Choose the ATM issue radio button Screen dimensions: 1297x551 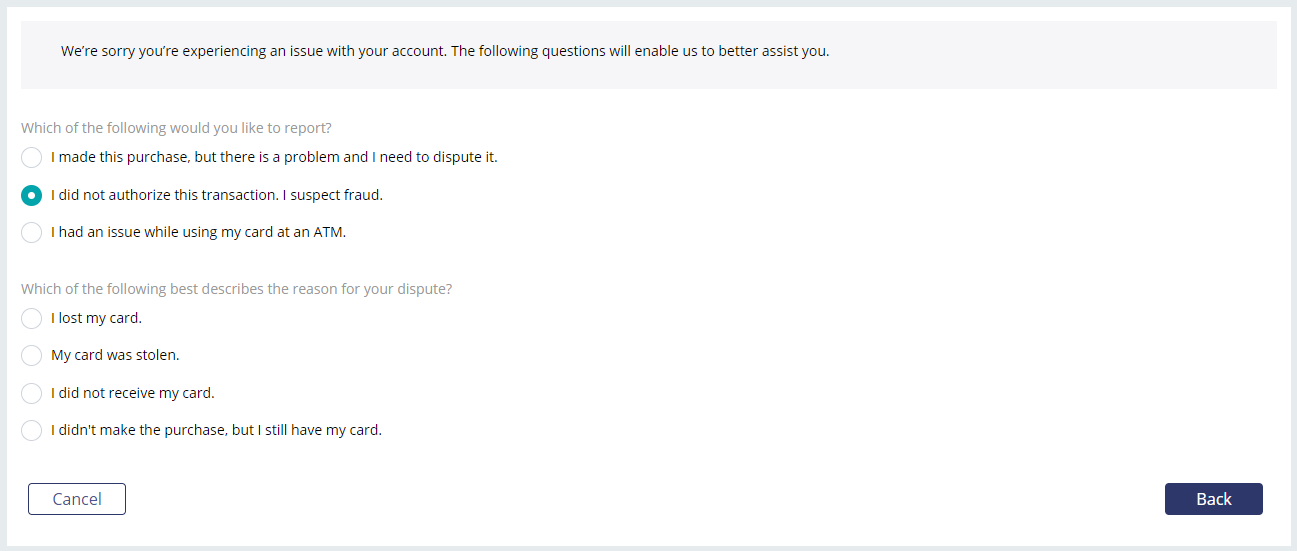click(32, 232)
